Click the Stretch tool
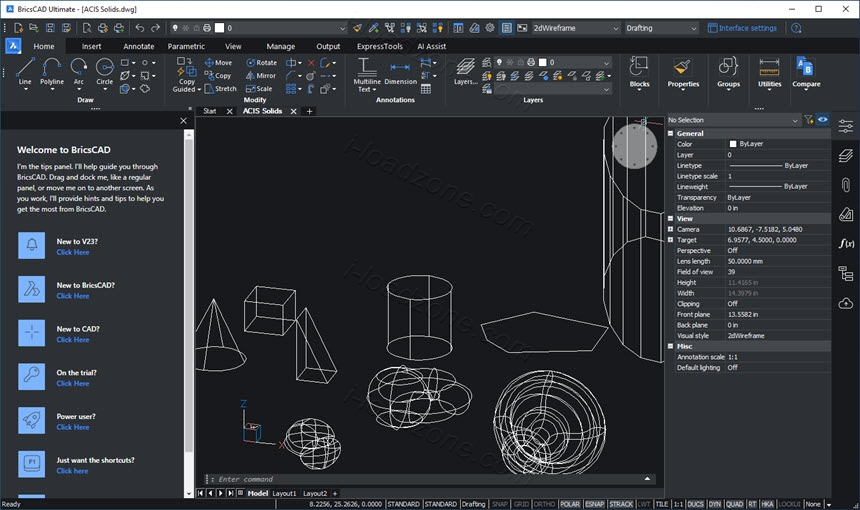860x510 pixels. (220, 88)
